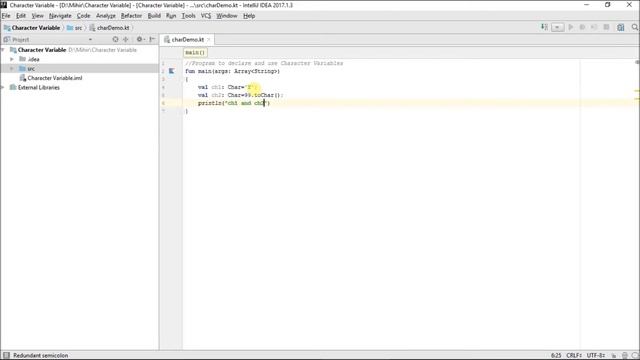Open Project Structure icon in toolbar
The image size is (640, 360).
click(x=621, y=27)
